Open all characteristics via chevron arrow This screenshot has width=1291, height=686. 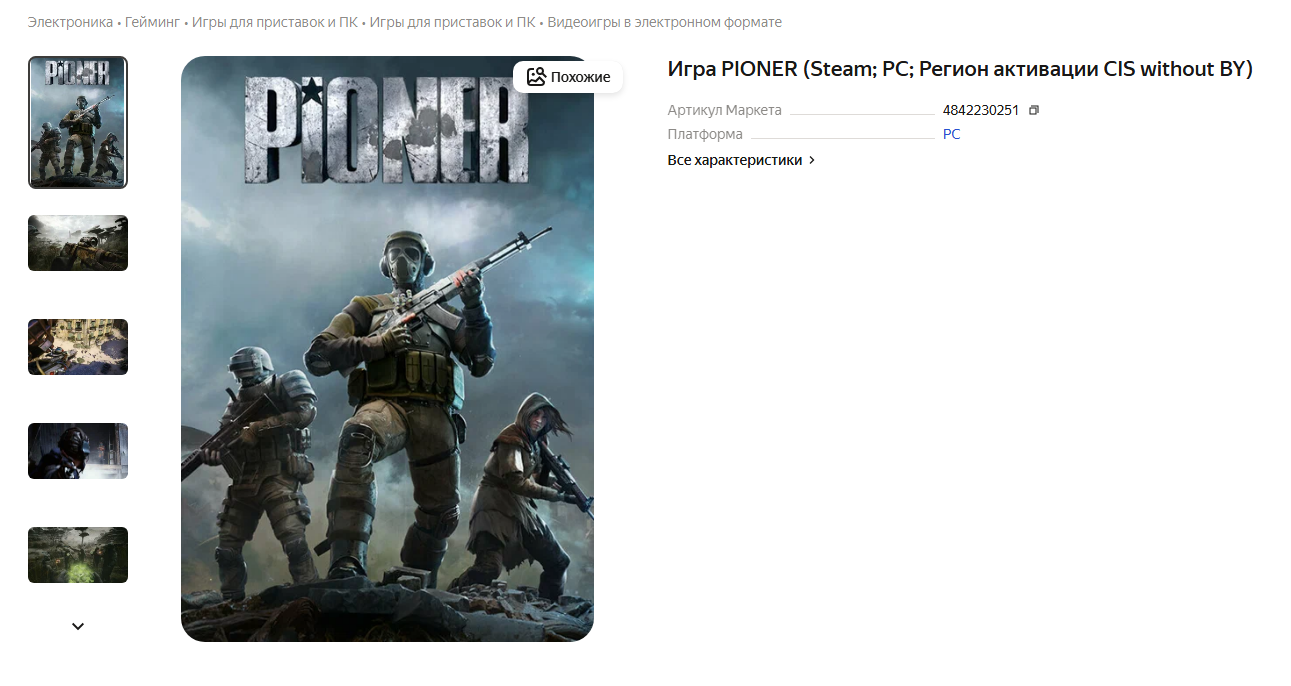[812, 160]
